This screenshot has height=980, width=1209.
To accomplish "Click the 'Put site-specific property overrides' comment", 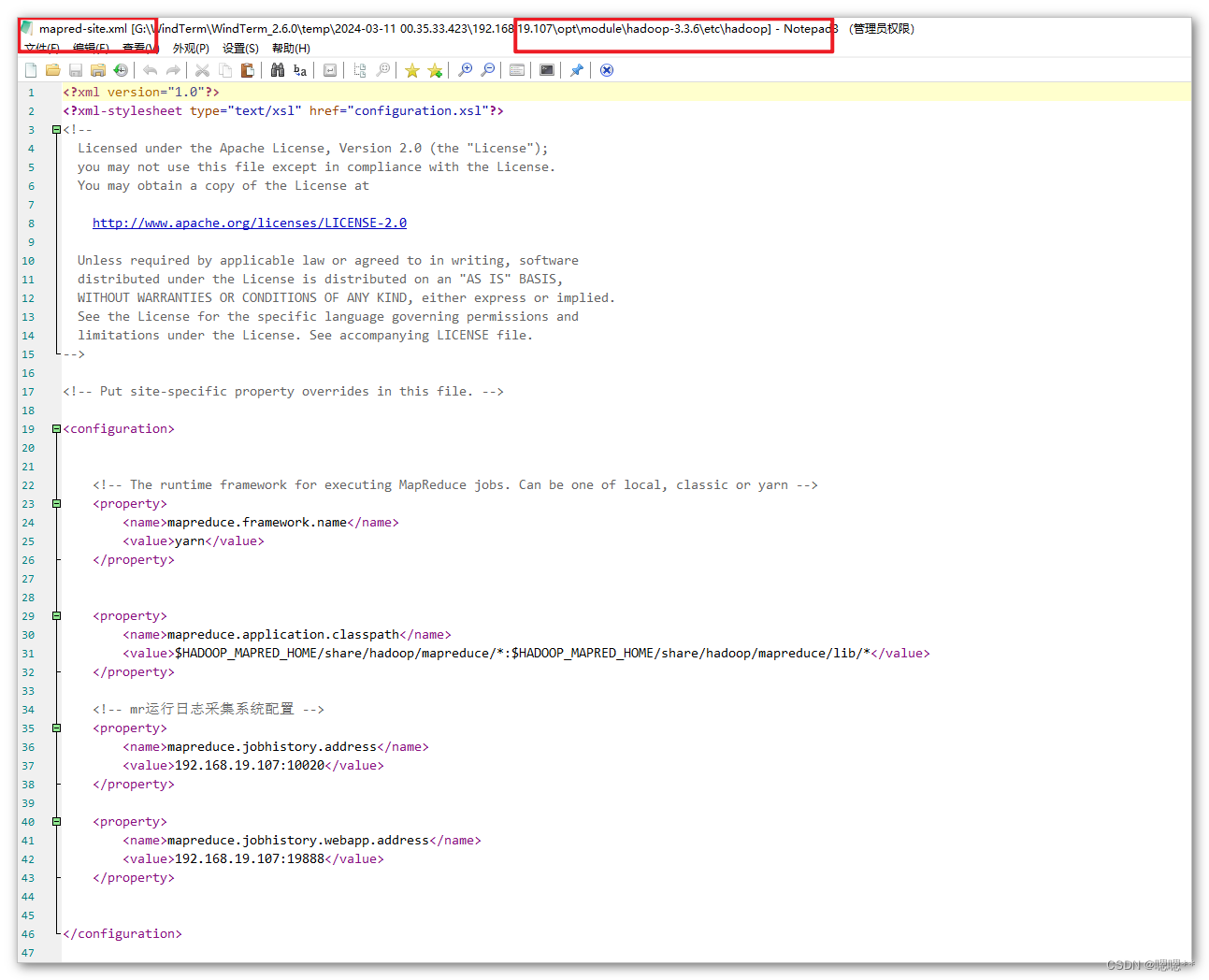I will click(x=283, y=391).
